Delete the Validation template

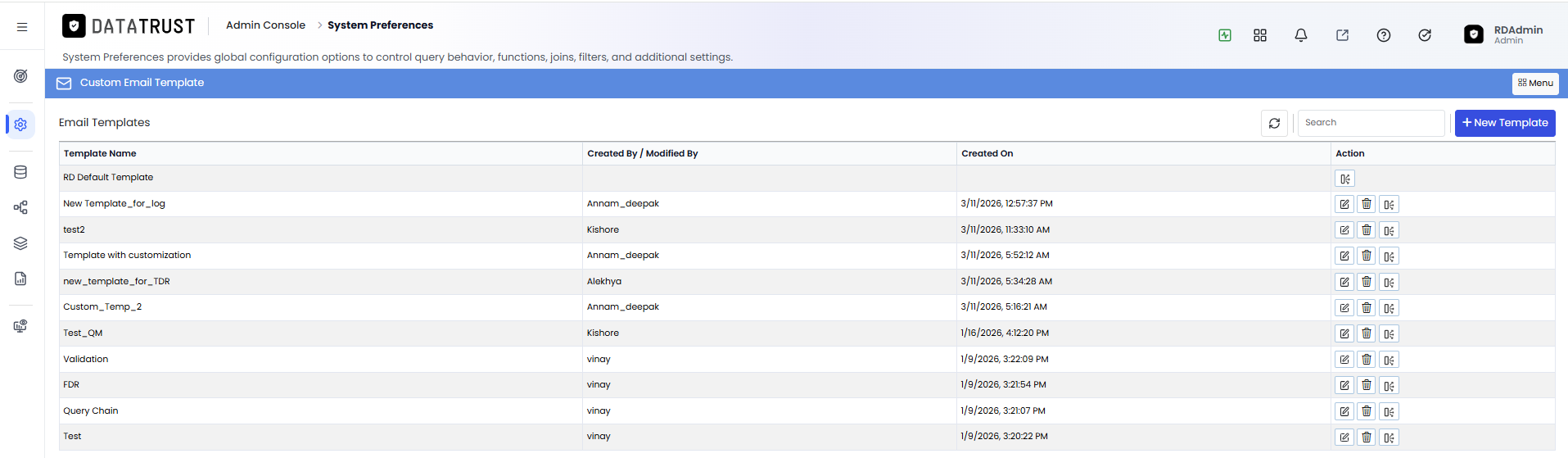tap(1367, 360)
